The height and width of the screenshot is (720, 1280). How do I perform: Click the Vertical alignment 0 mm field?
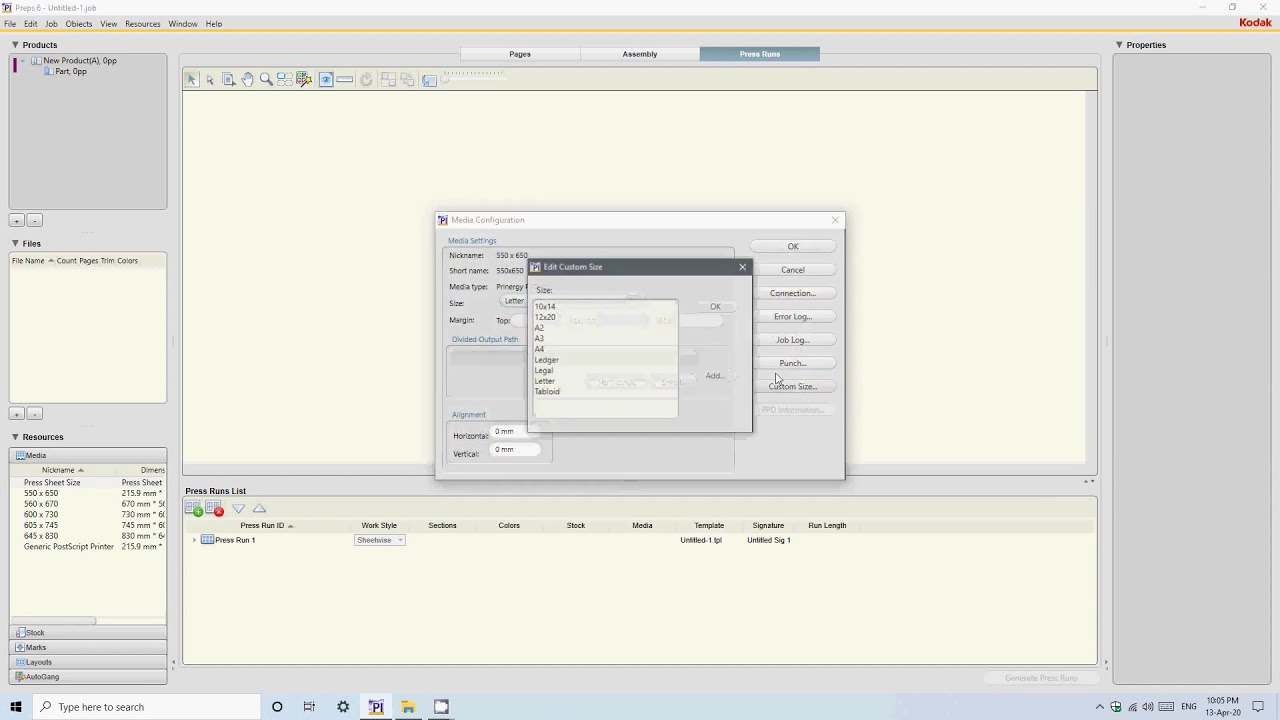pyautogui.click(x=516, y=450)
